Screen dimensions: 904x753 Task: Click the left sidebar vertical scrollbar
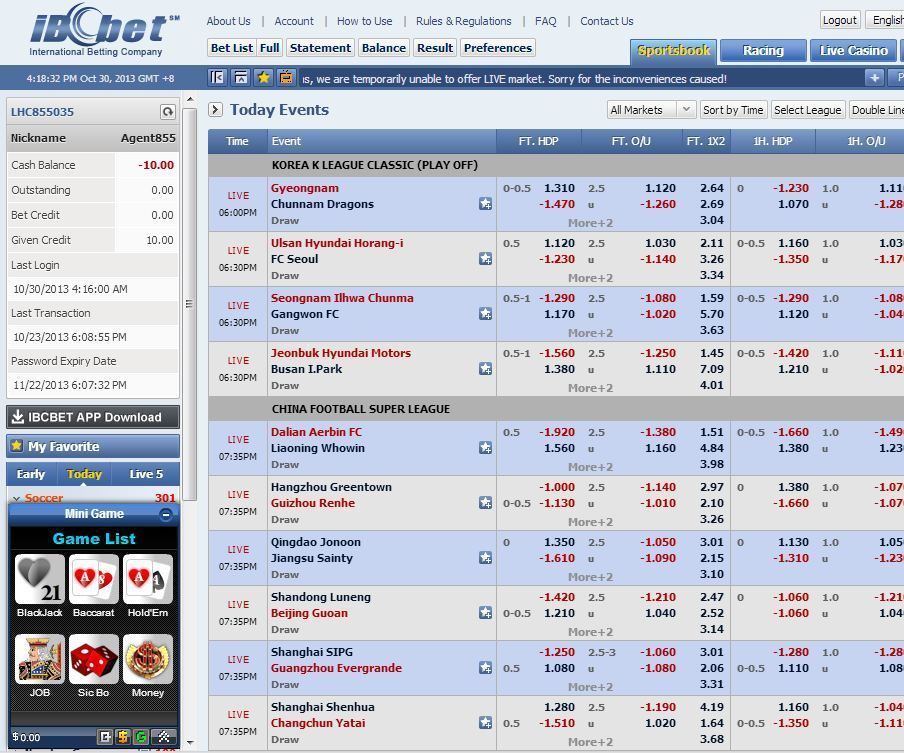pos(190,304)
